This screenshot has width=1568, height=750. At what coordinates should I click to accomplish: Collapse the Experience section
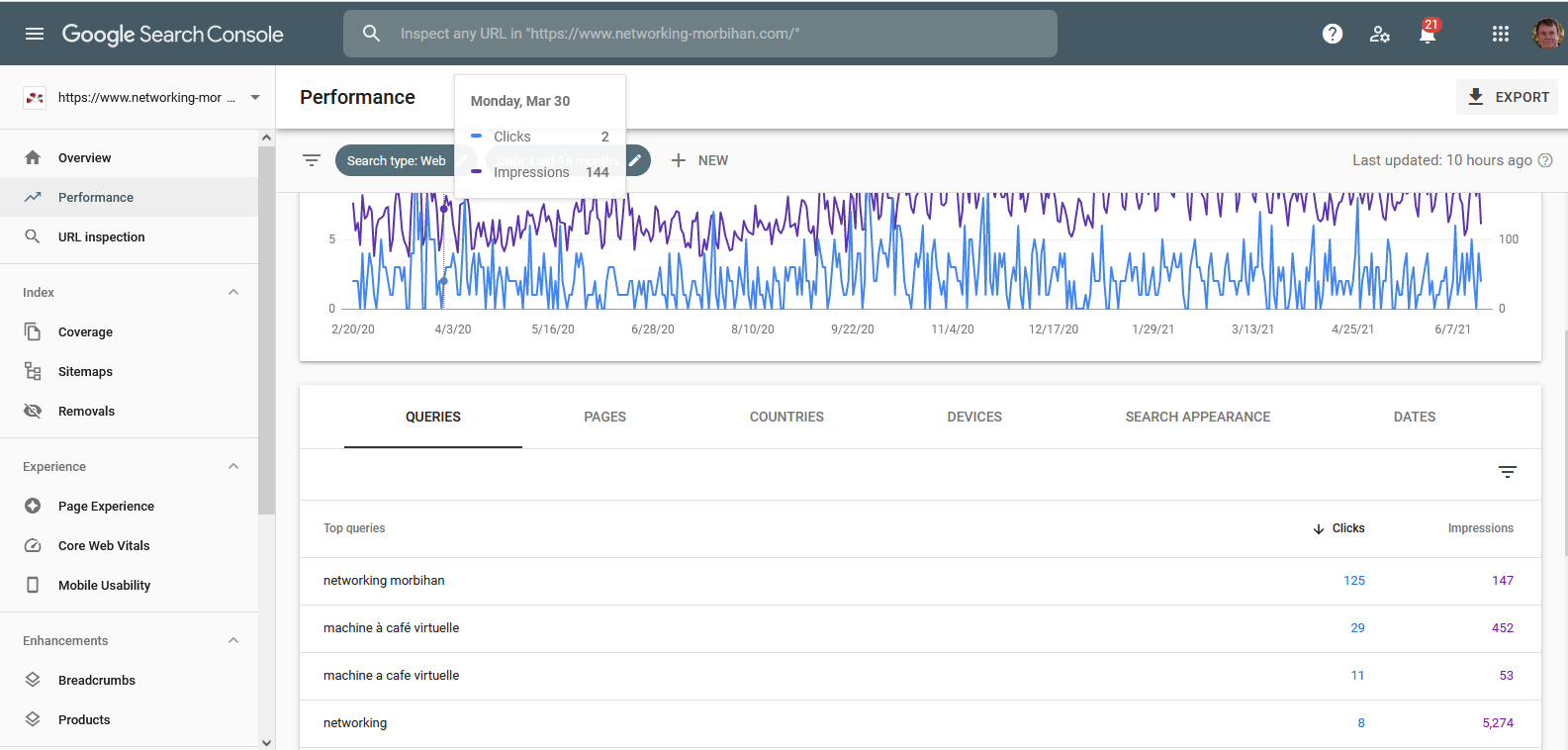click(x=233, y=466)
